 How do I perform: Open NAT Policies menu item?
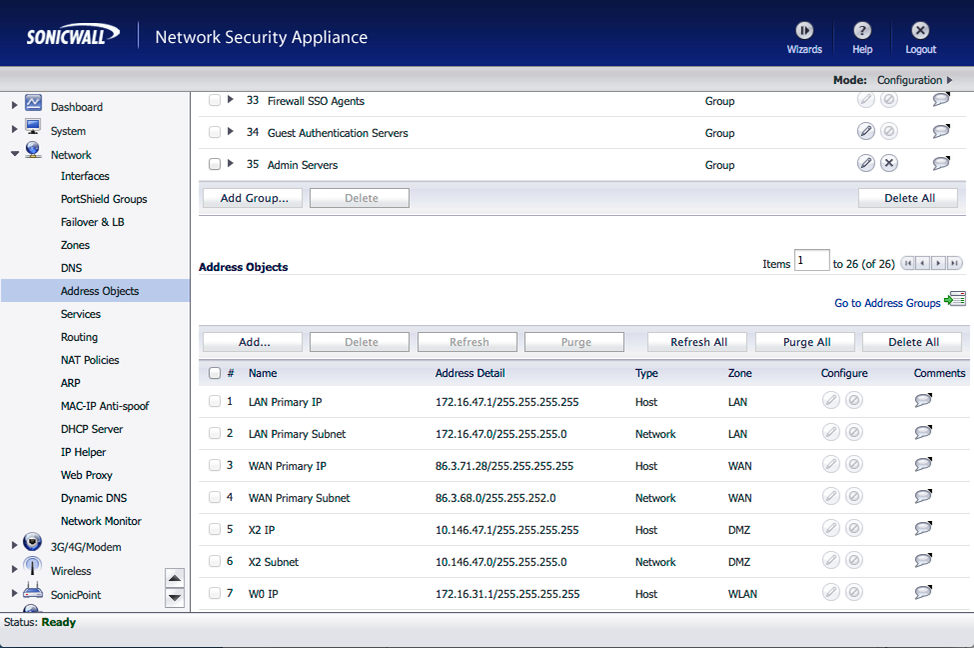tap(89, 360)
